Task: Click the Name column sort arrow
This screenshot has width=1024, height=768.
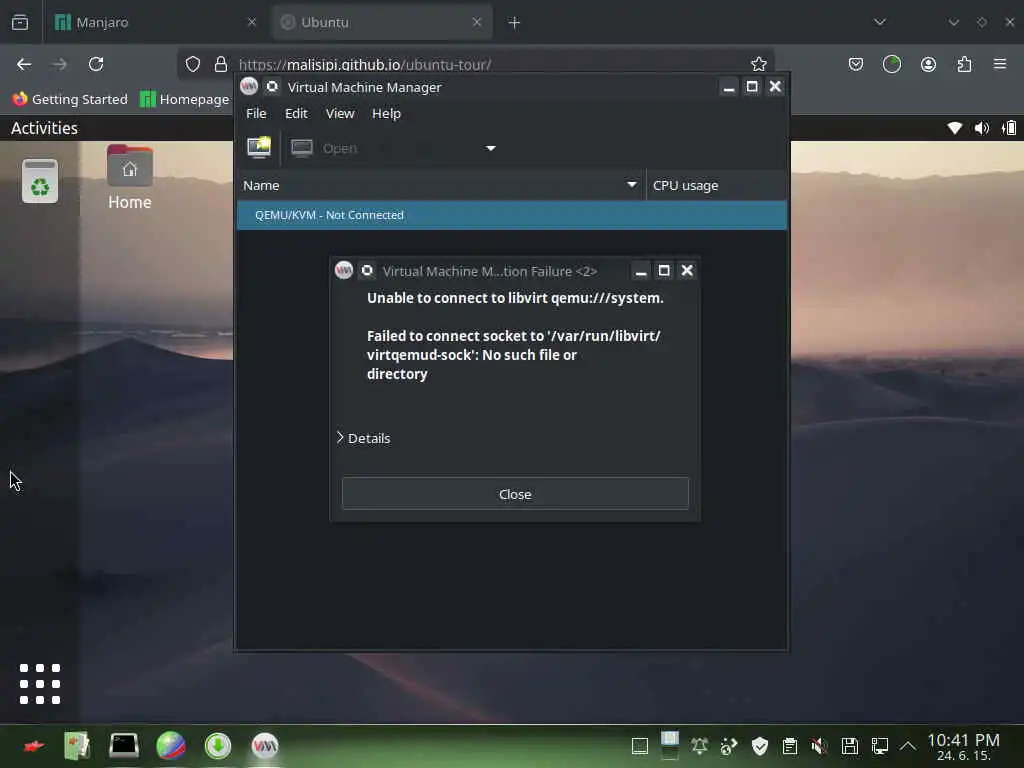Action: (632, 185)
